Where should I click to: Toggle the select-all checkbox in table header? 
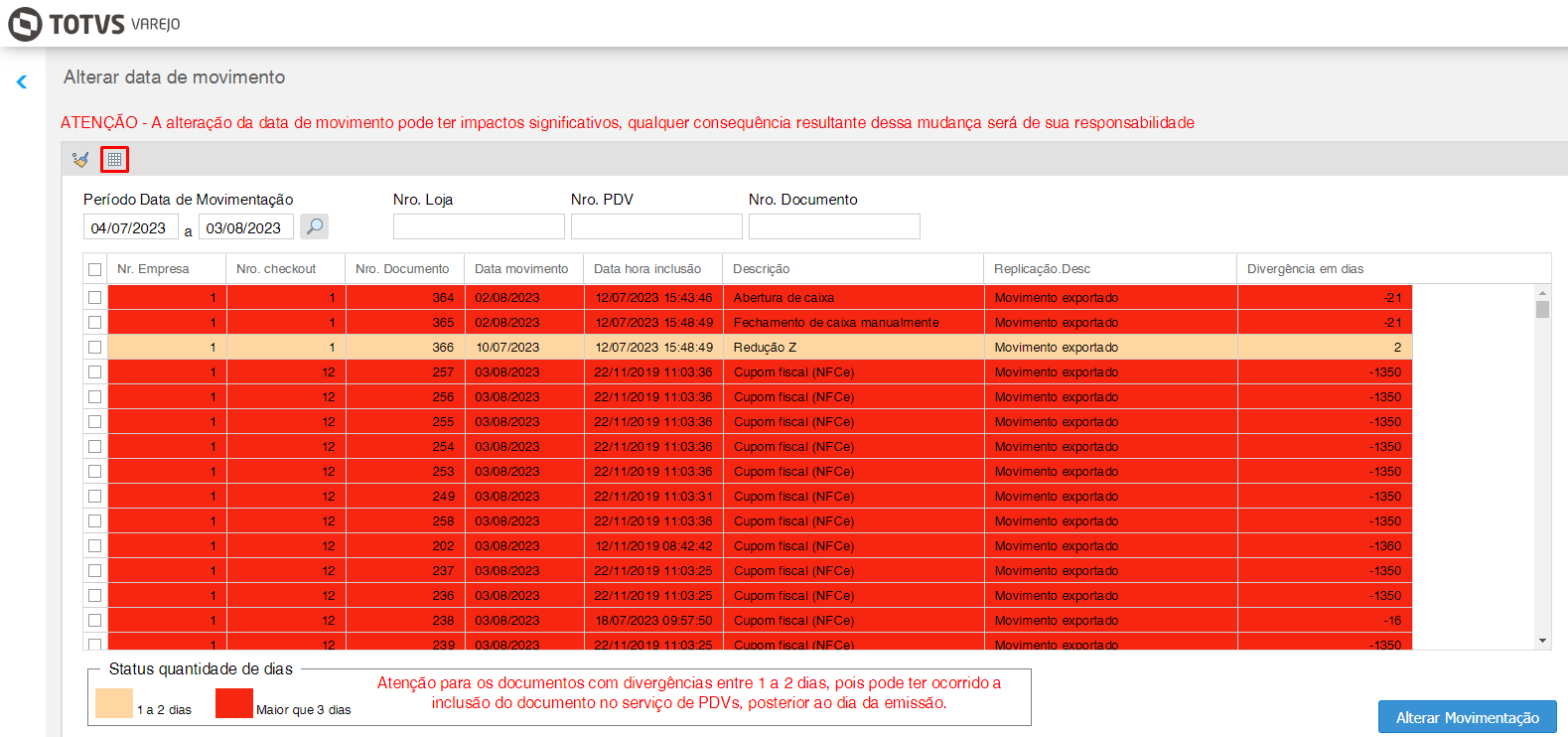[x=94, y=269]
